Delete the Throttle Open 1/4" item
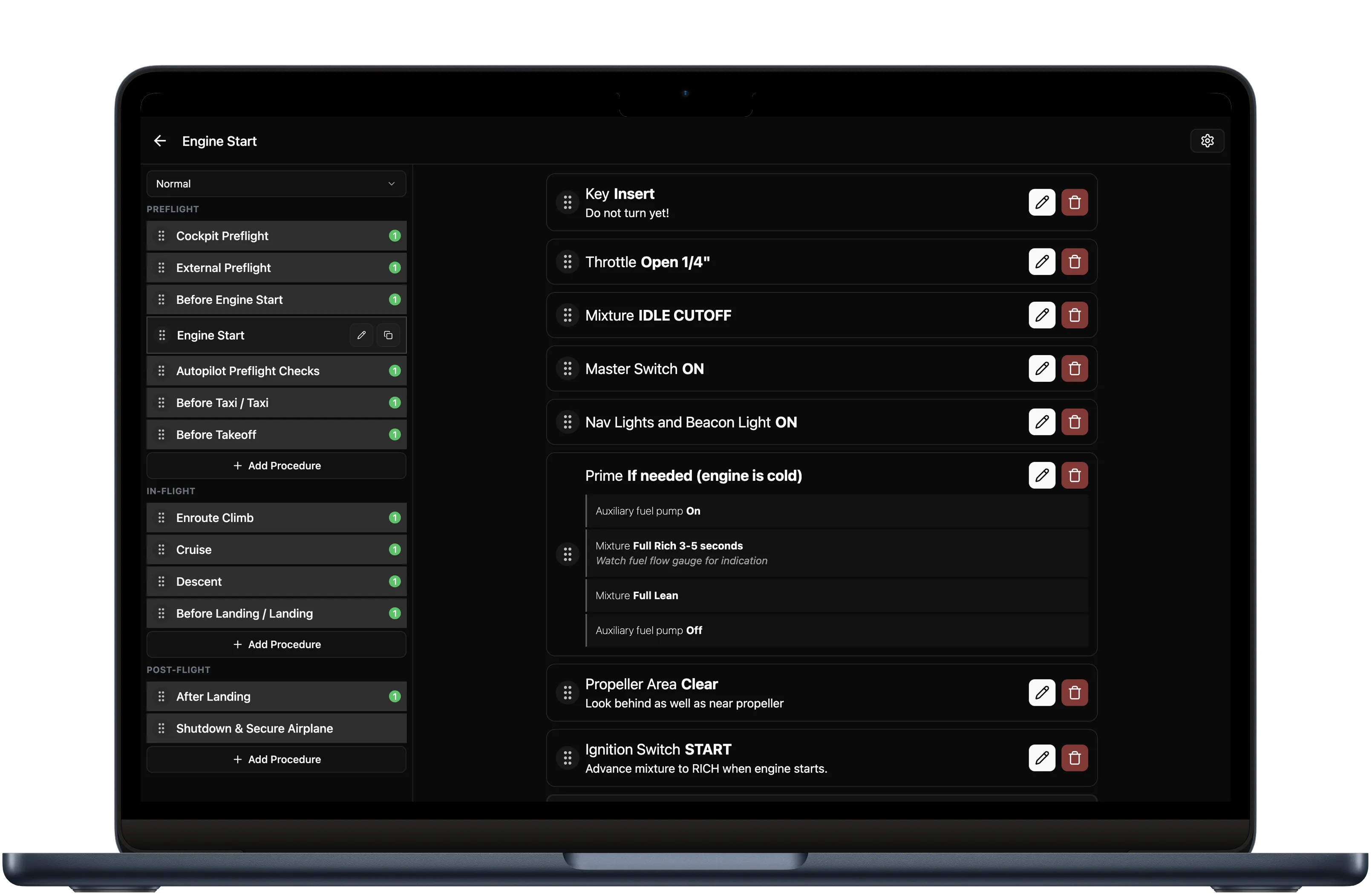The height and width of the screenshot is (895, 1372). click(1075, 263)
